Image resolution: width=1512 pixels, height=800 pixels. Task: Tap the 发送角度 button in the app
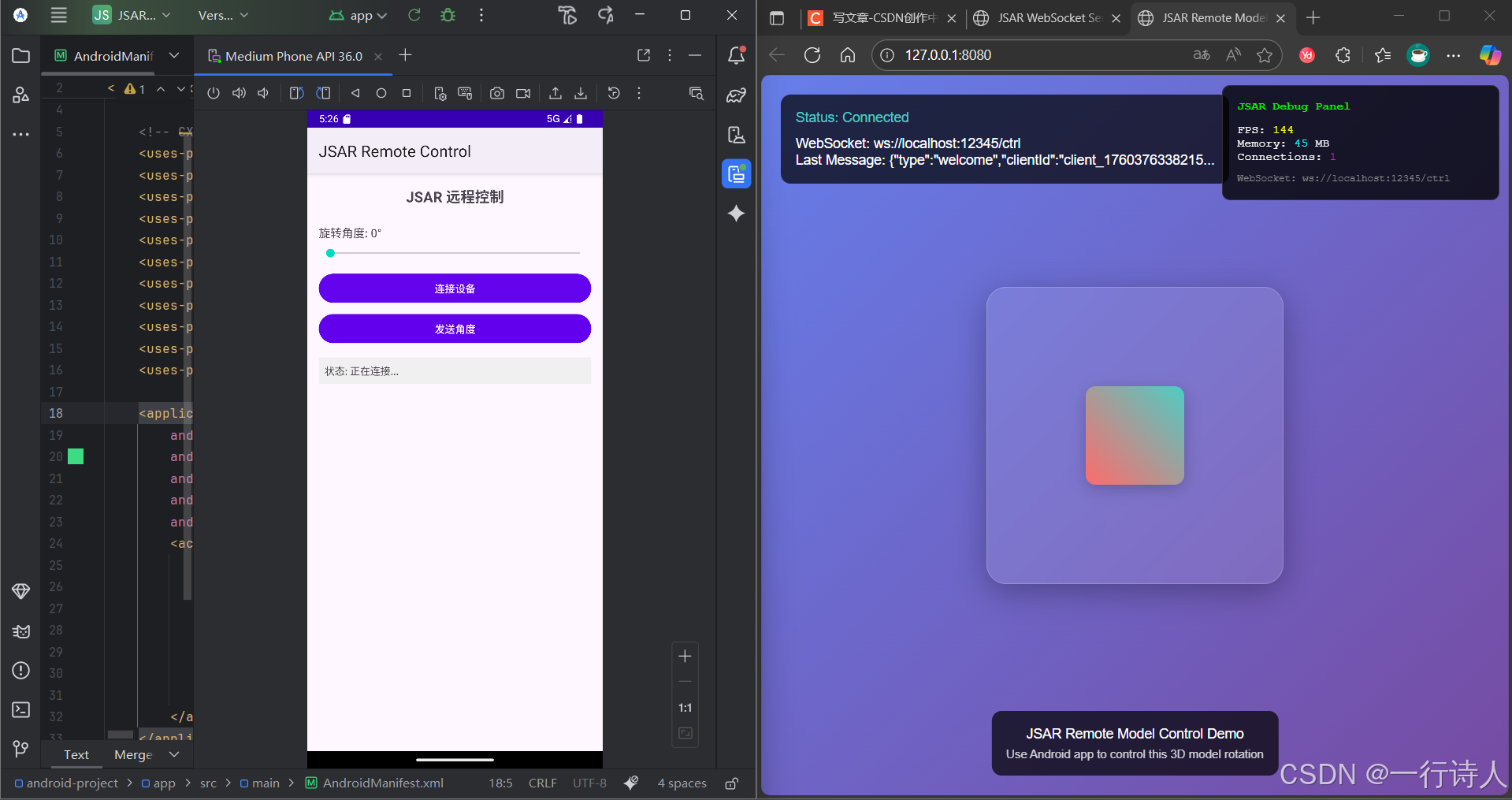pos(455,329)
